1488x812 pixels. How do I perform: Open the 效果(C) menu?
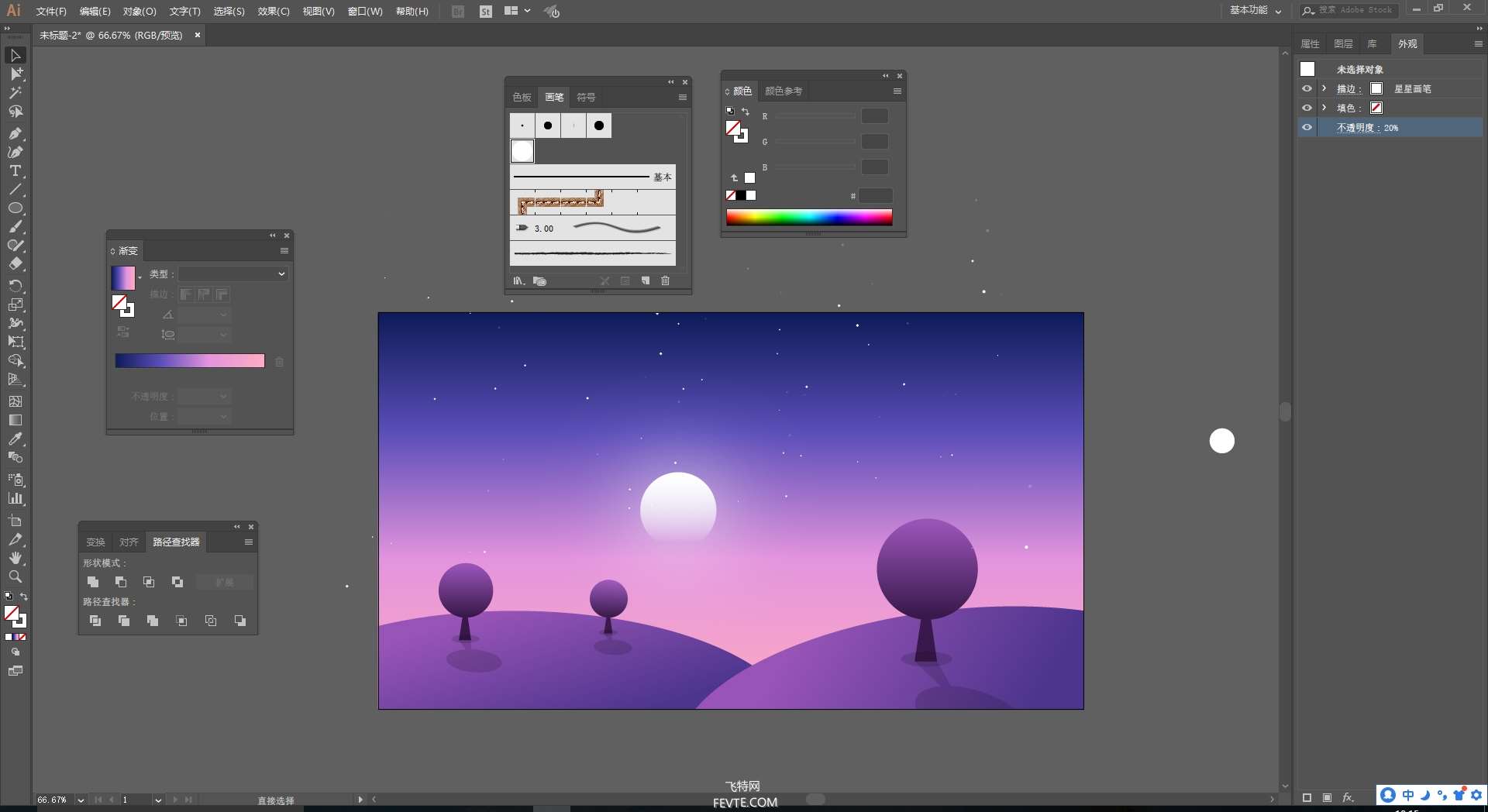coord(273,12)
